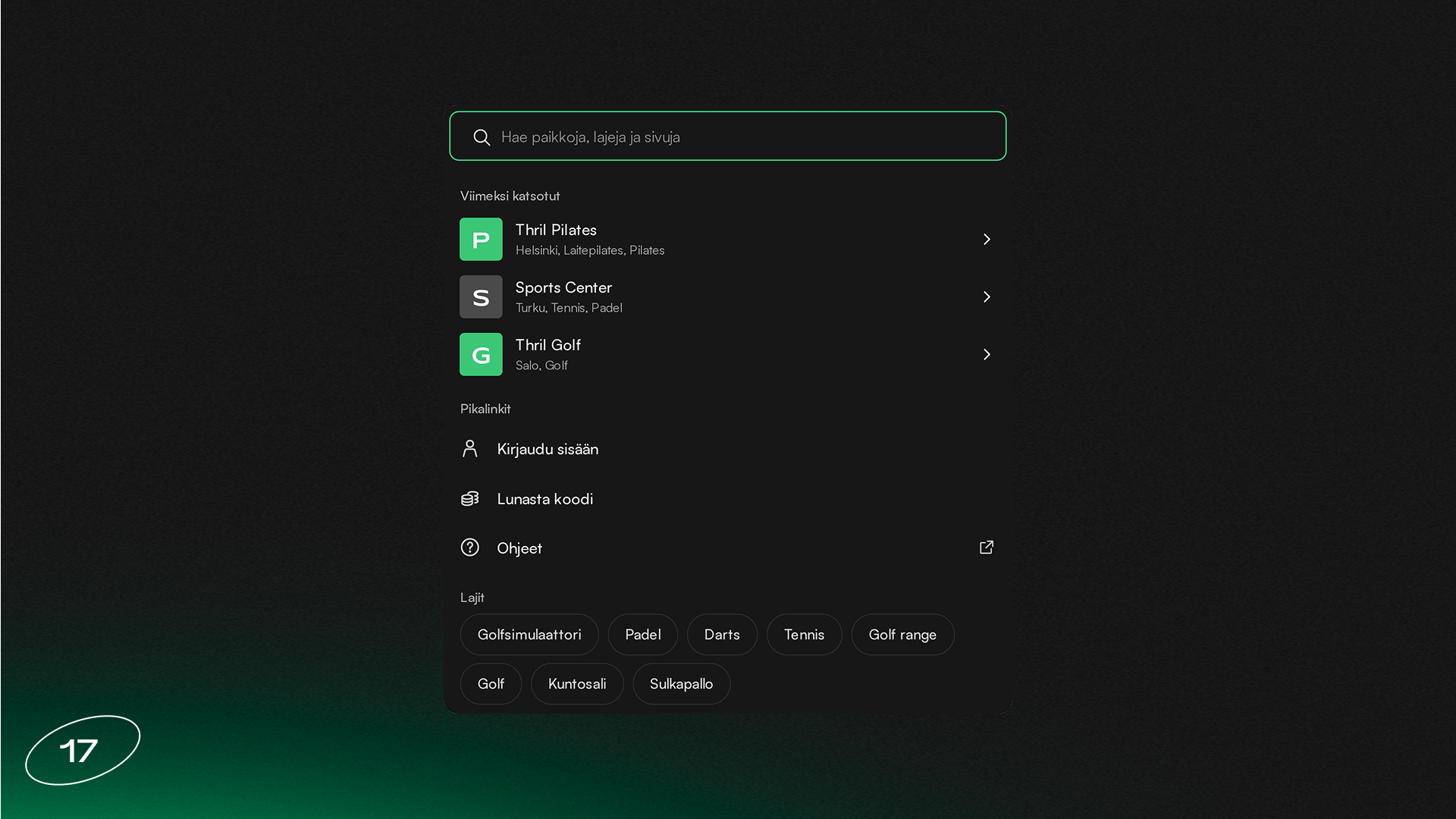
Task: Click the 'Turku, Tennis, Padel' subtitle
Action: [x=569, y=308]
